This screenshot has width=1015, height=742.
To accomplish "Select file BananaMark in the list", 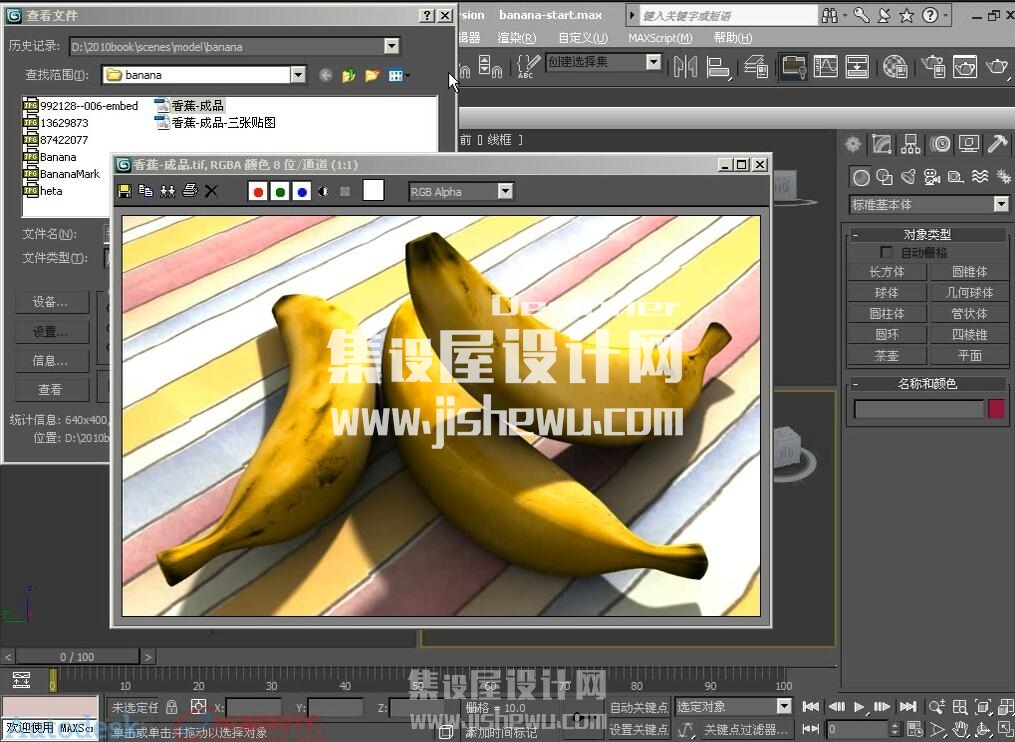I will [62, 174].
